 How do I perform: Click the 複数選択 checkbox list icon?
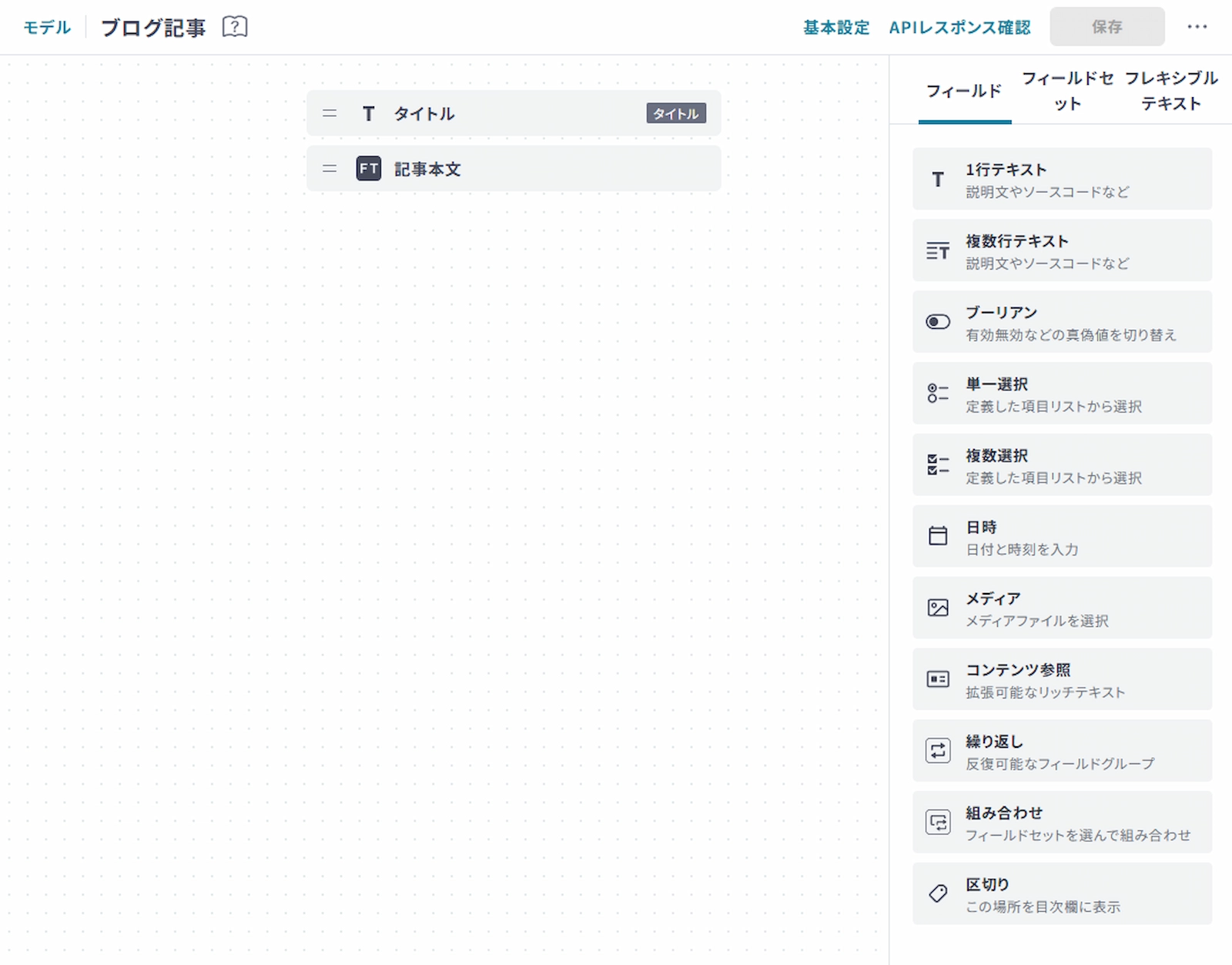[937, 465]
